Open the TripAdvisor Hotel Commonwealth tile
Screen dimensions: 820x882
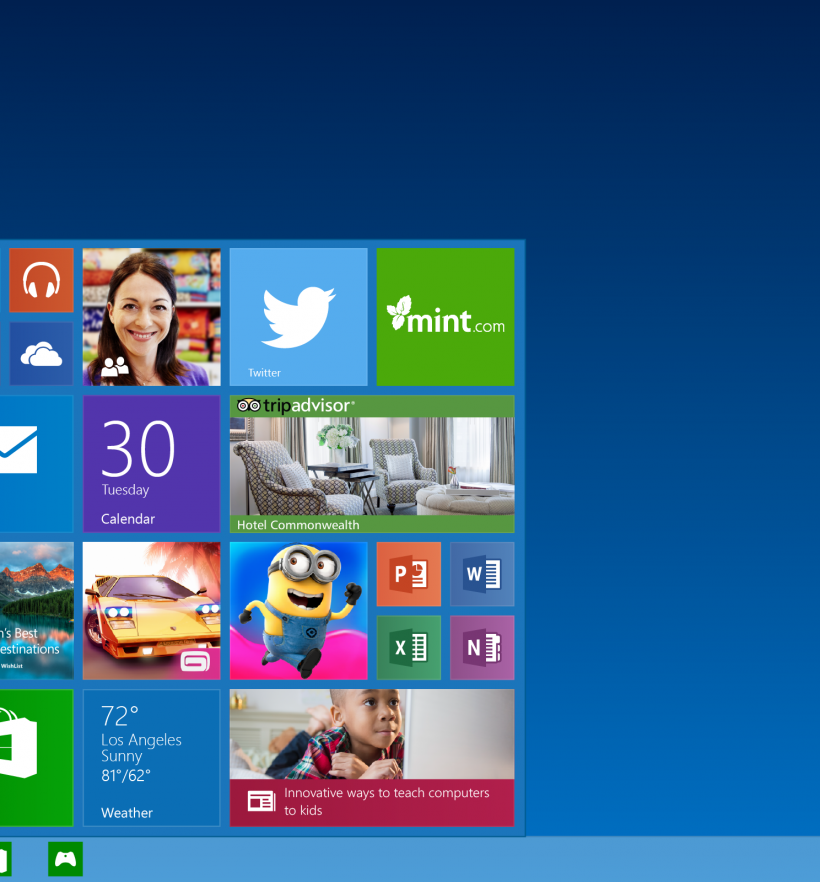[x=372, y=464]
